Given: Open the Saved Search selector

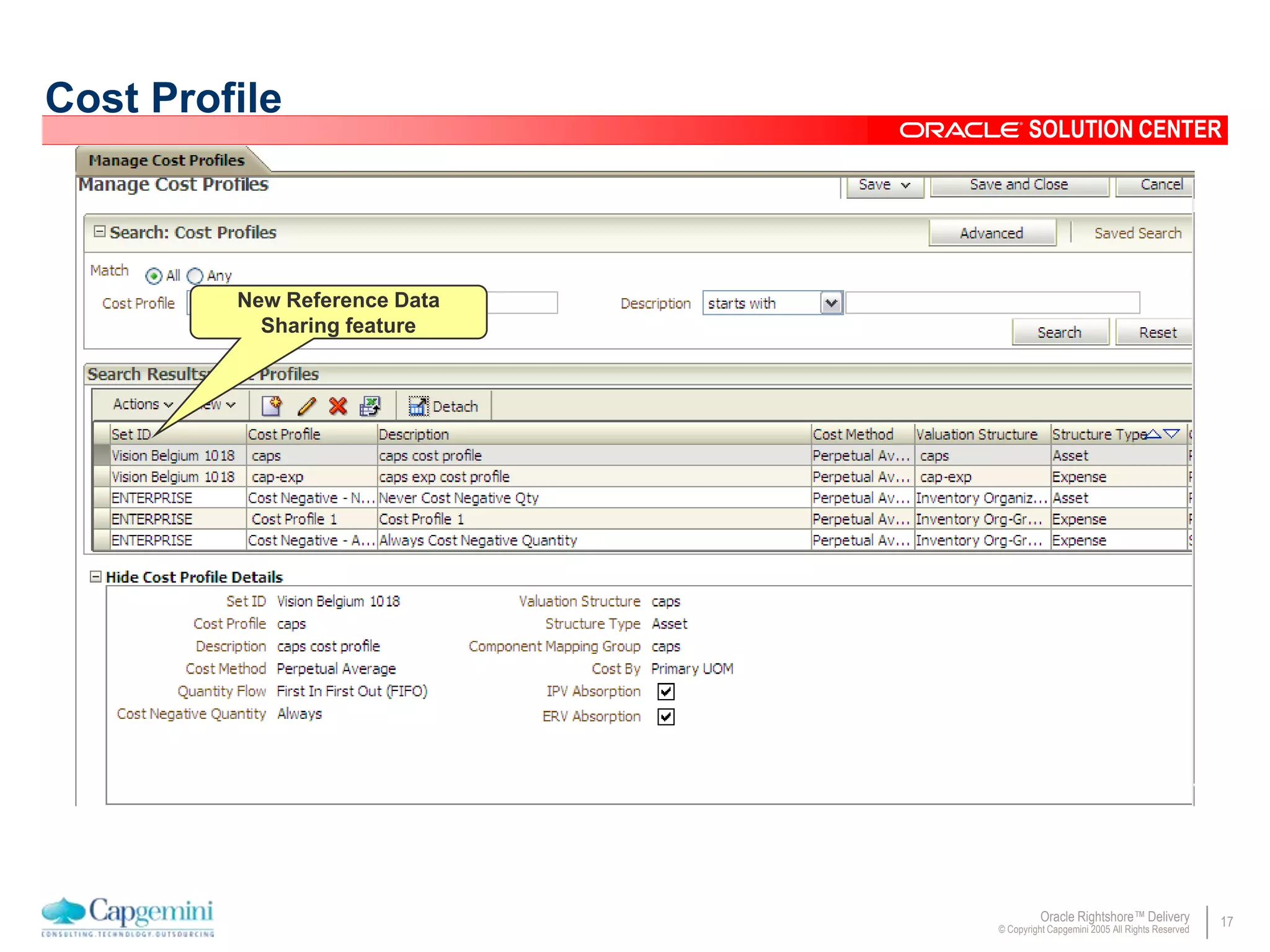Looking at the screenshot, I should pyautogui.click(x=1138, y=233).
